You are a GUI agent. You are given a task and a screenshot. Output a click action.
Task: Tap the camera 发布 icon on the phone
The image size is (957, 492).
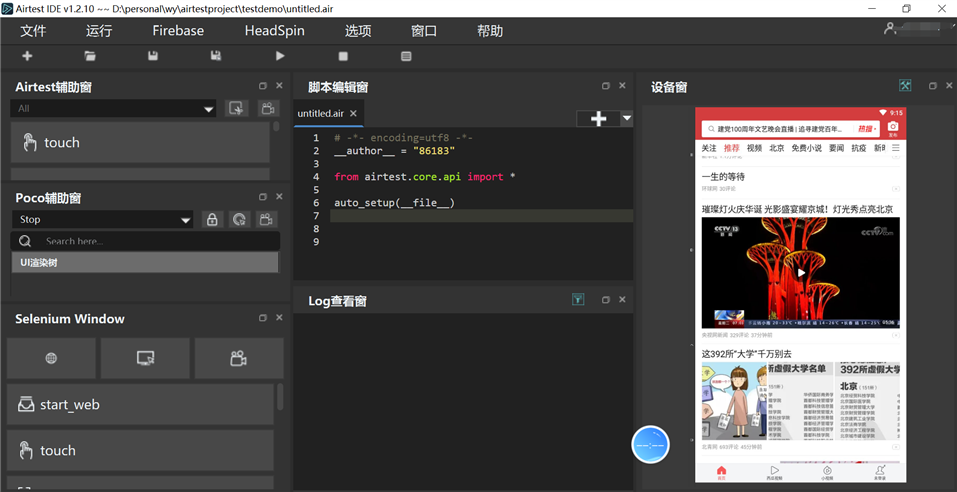pos(893,128)
